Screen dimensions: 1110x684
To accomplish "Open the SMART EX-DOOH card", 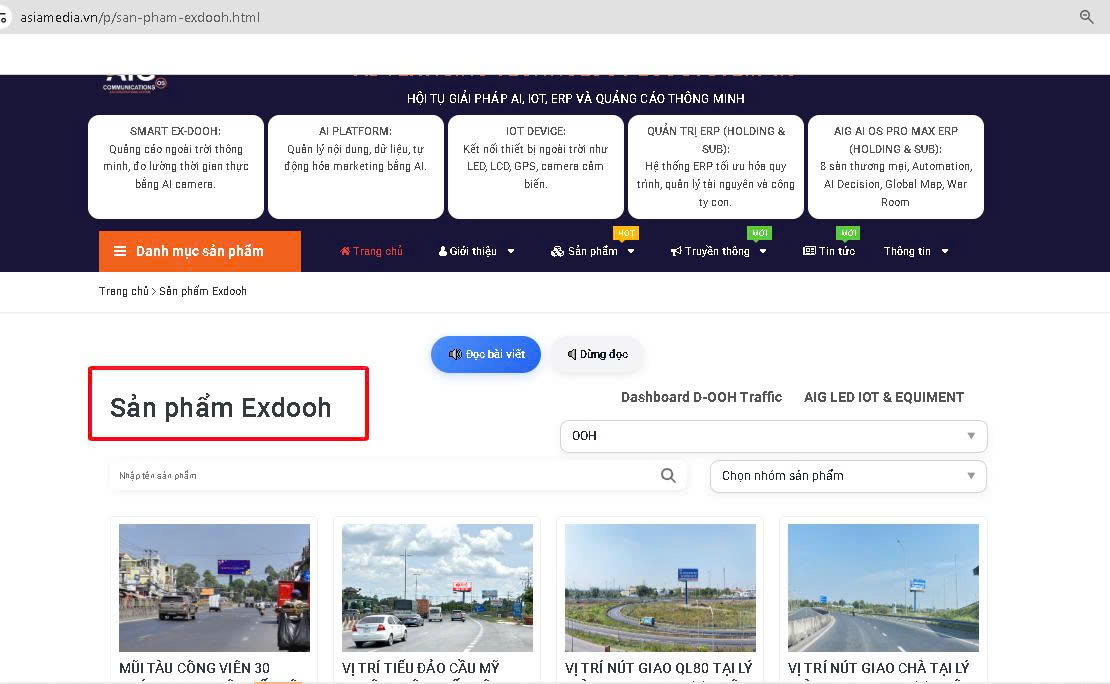I will 176,167.
